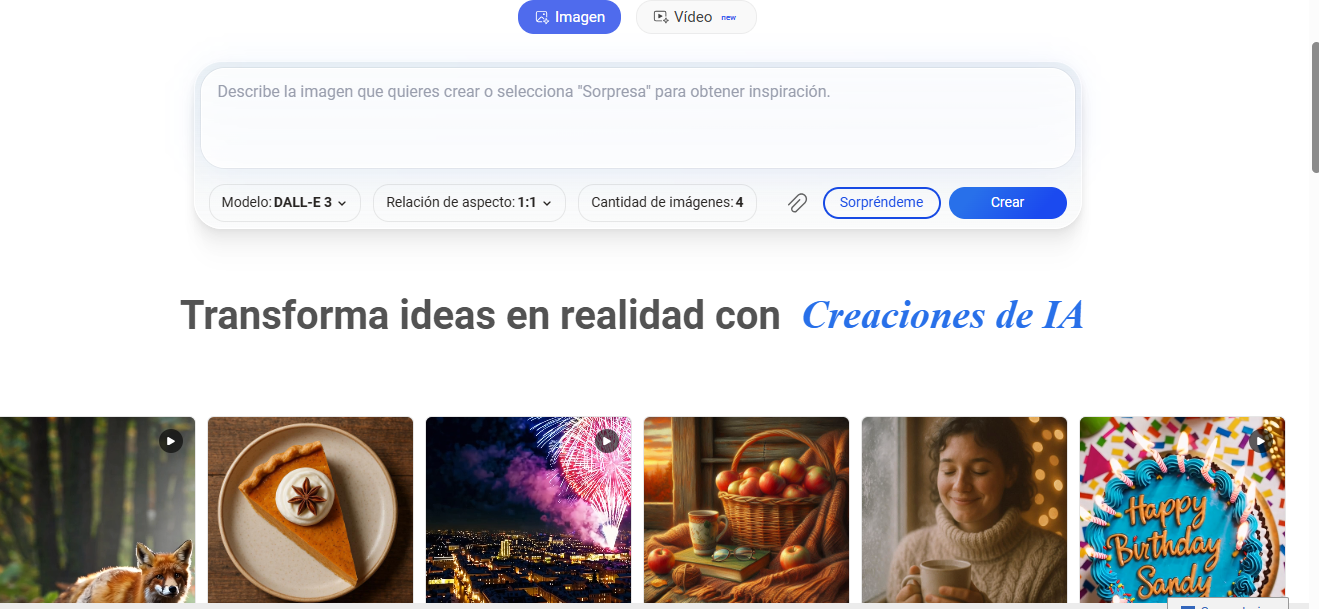Screen dimensions: 1319x609
Task: Click the vertical page scrollbar thumb
Action: pos(1315,108)
